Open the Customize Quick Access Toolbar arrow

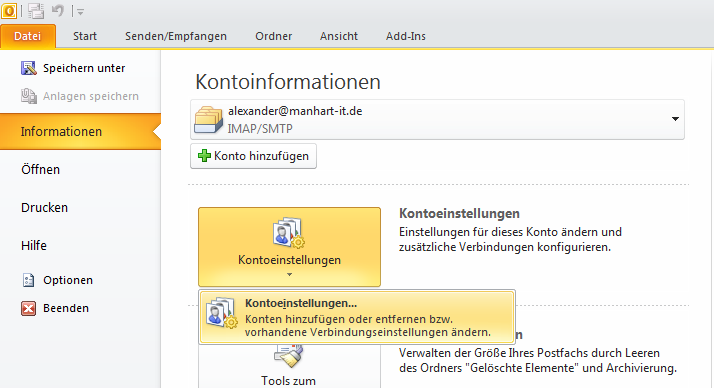tap(80, 12)
